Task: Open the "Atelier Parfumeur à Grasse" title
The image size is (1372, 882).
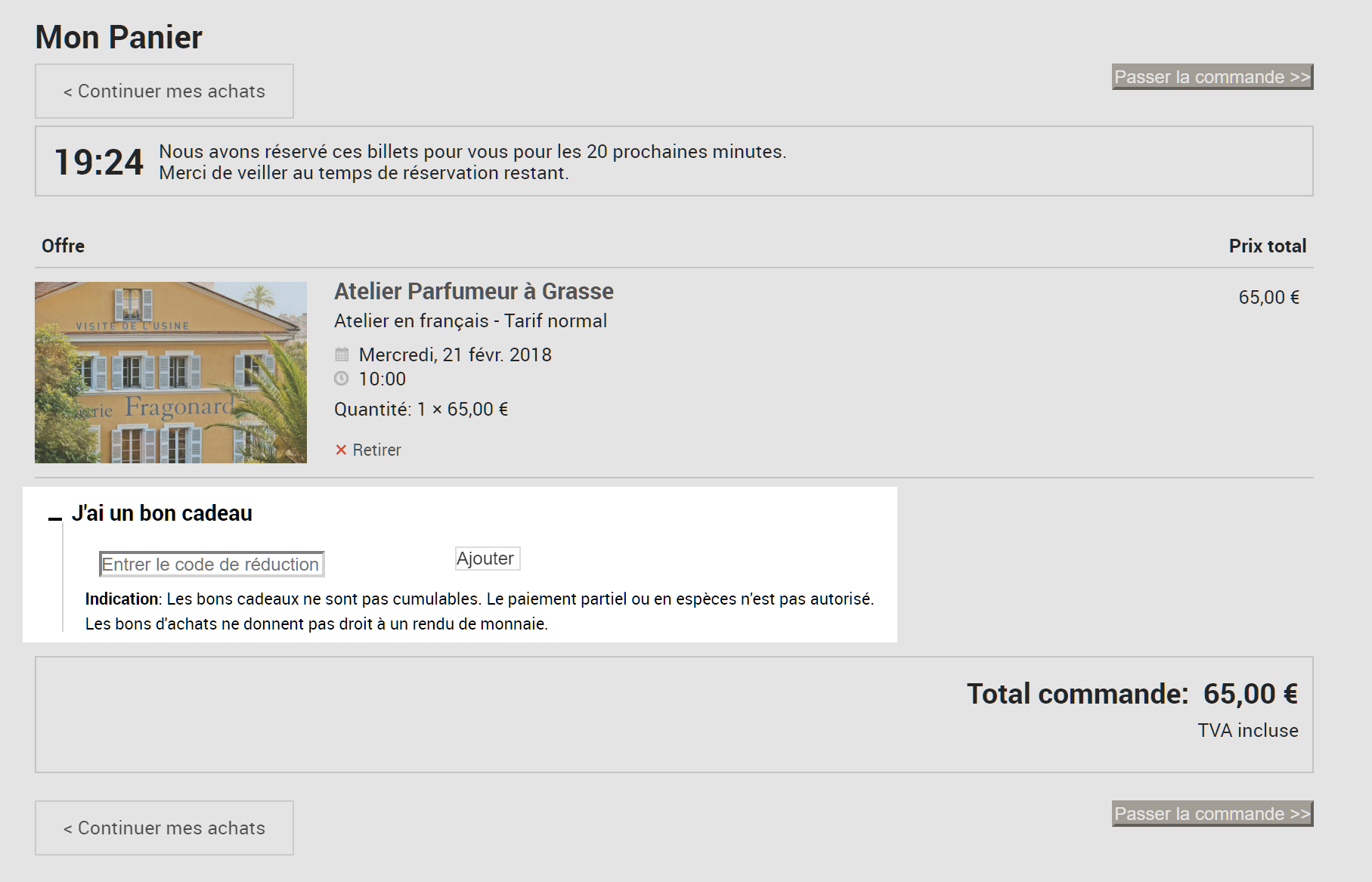Action: (x=474, y=291)
